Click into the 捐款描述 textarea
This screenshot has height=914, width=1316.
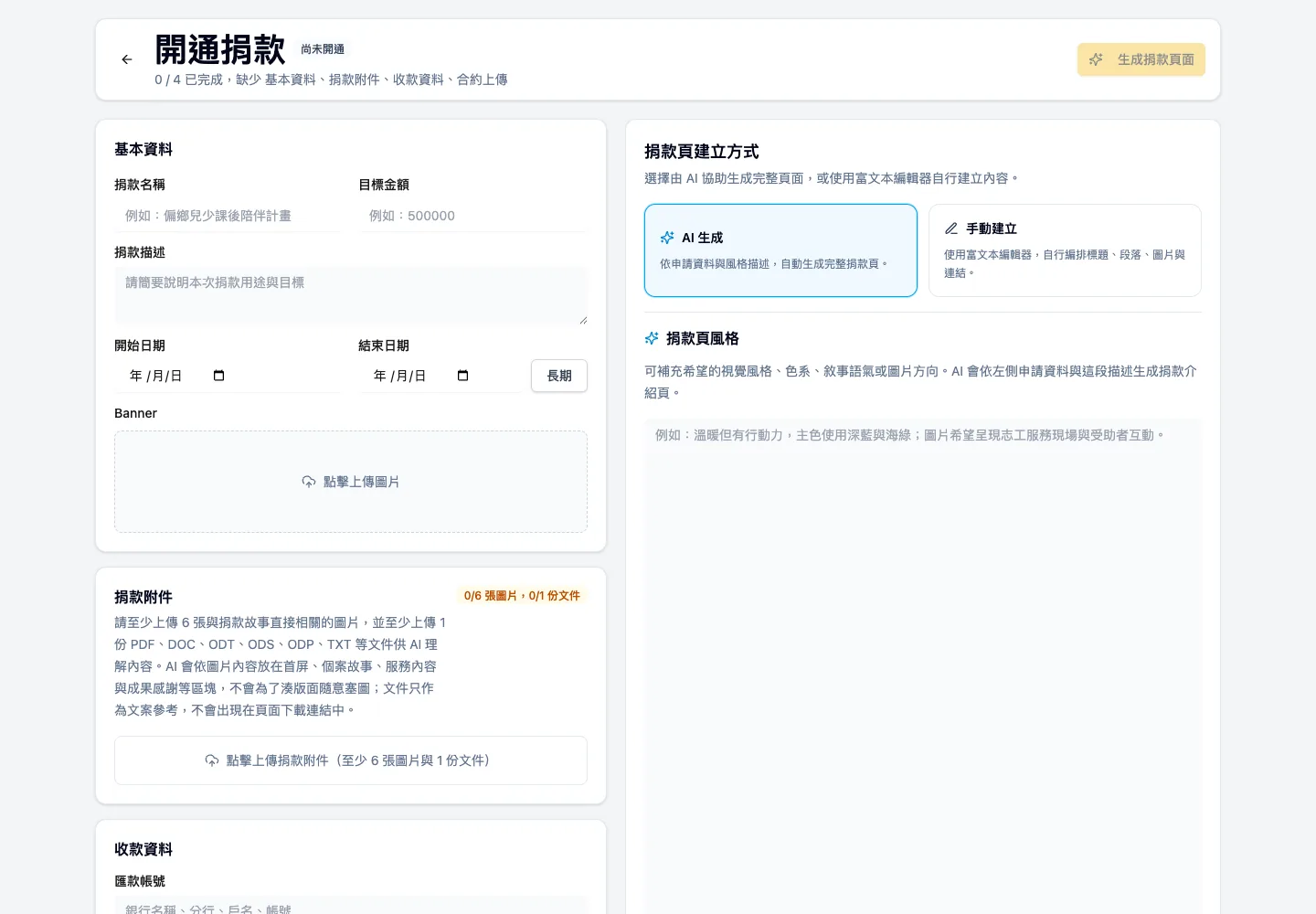point(351,296)
